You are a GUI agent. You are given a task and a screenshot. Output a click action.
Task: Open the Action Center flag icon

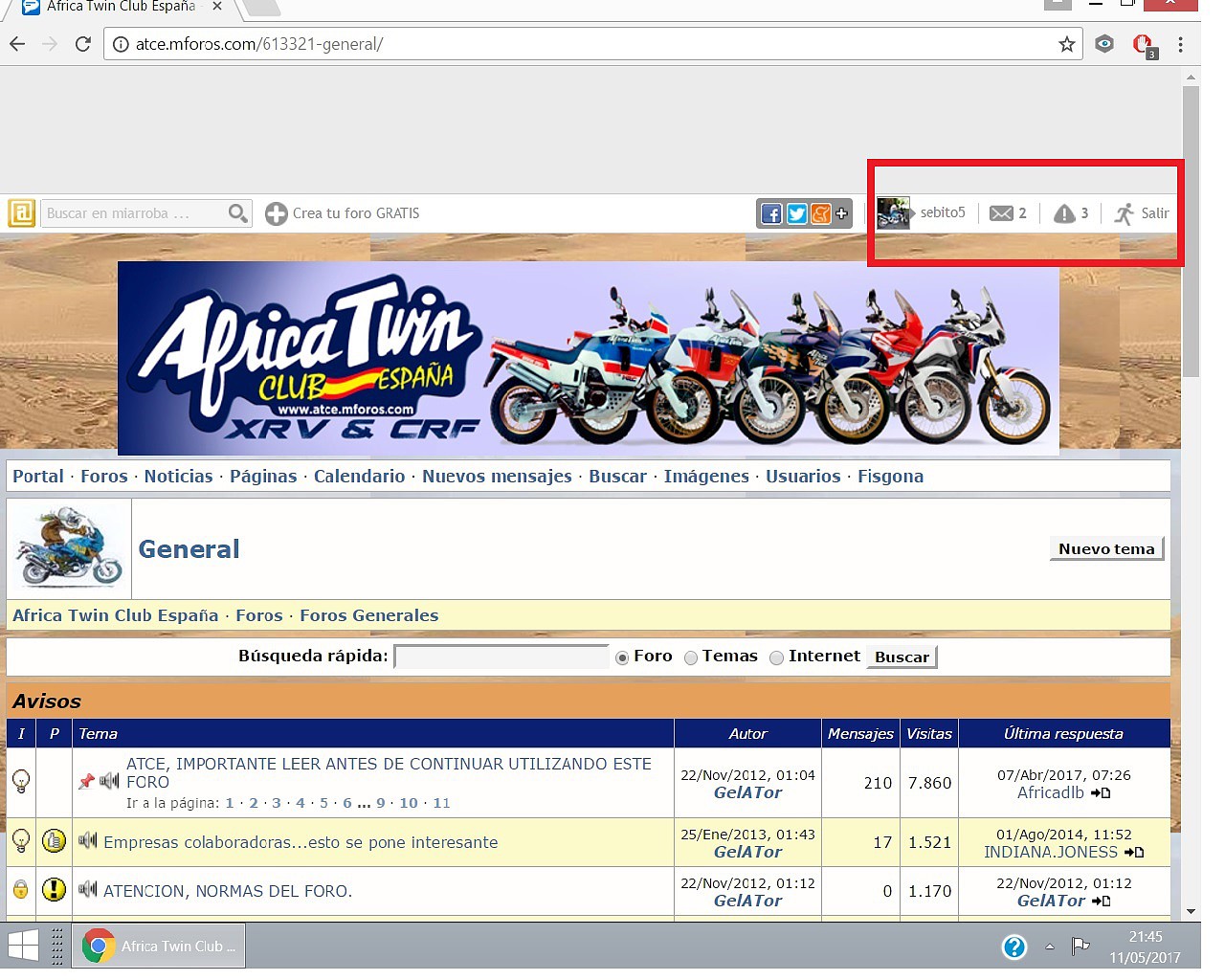pos(1080,947)
